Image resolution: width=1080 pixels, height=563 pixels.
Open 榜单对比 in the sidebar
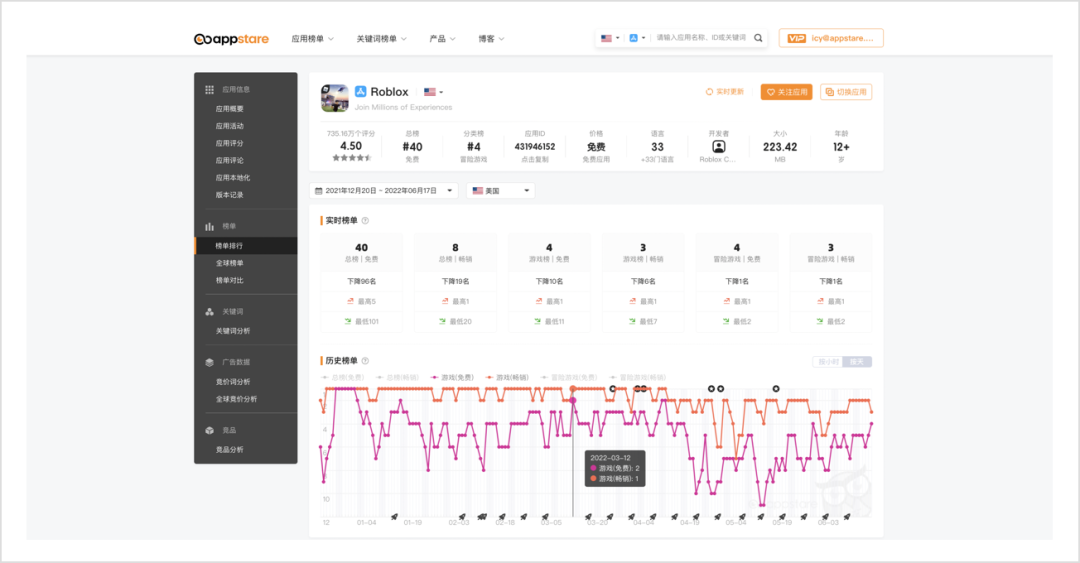[229, 280]
